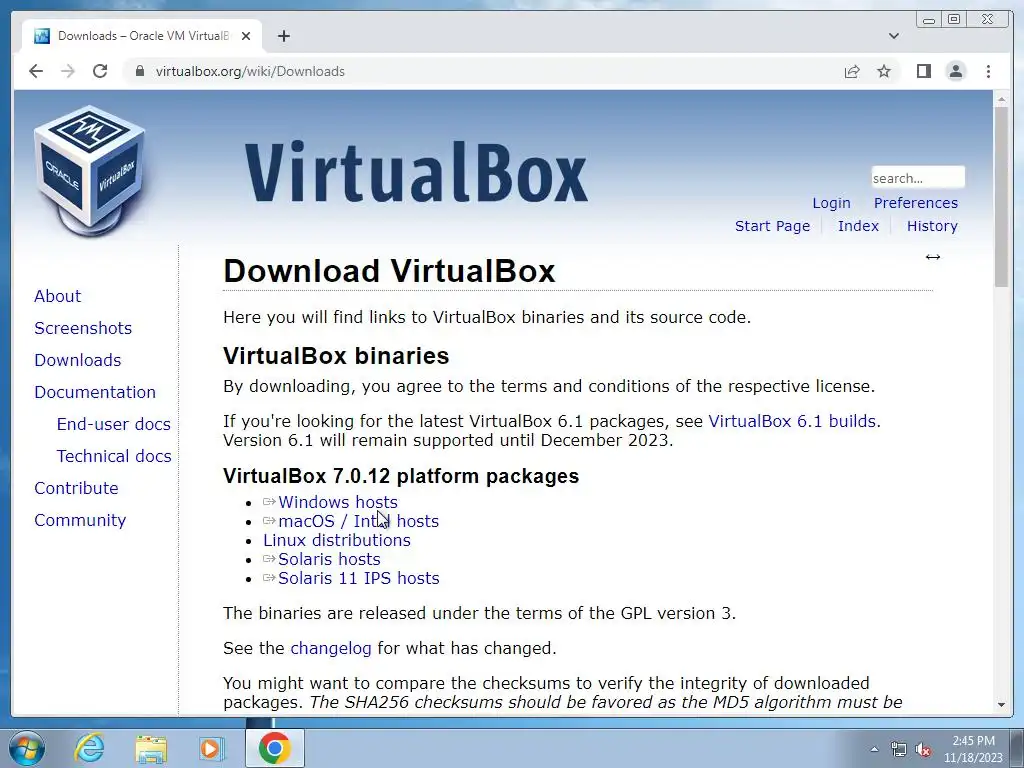1024x768 pixels.
Task: Open Community in sidebar
Action: pos(80,520)
